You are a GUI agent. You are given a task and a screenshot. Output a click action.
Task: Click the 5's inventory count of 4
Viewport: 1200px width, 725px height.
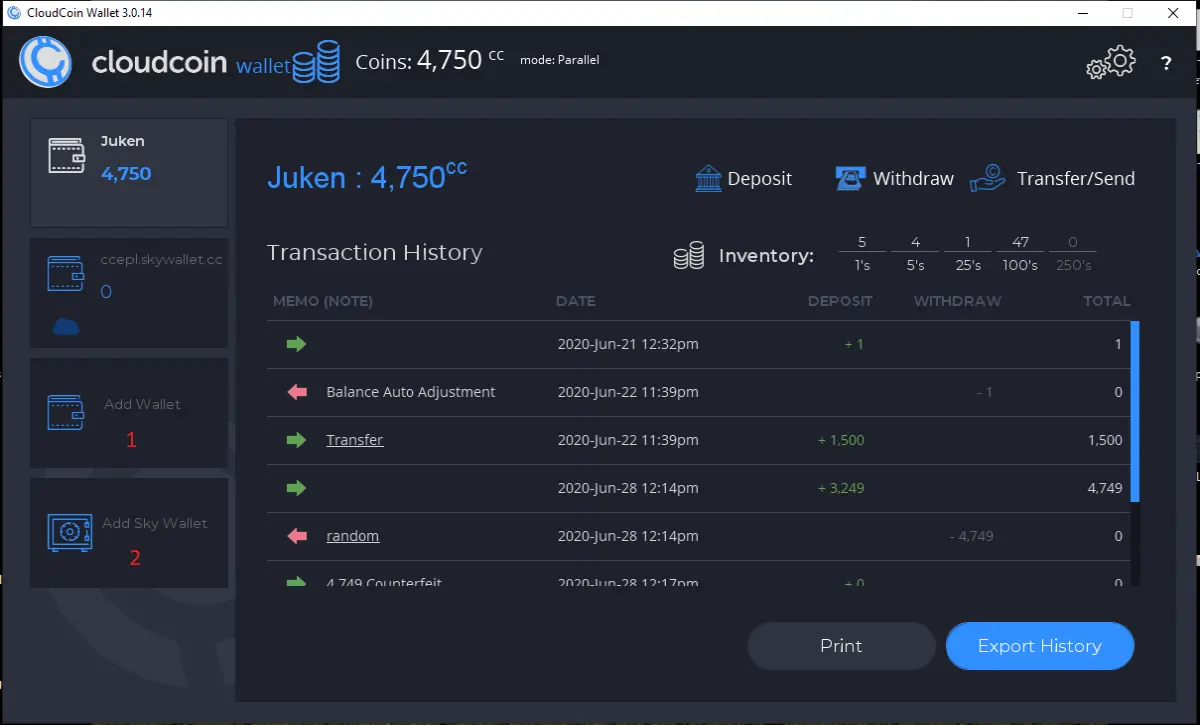pyautogui.click(x=916, y=242)
